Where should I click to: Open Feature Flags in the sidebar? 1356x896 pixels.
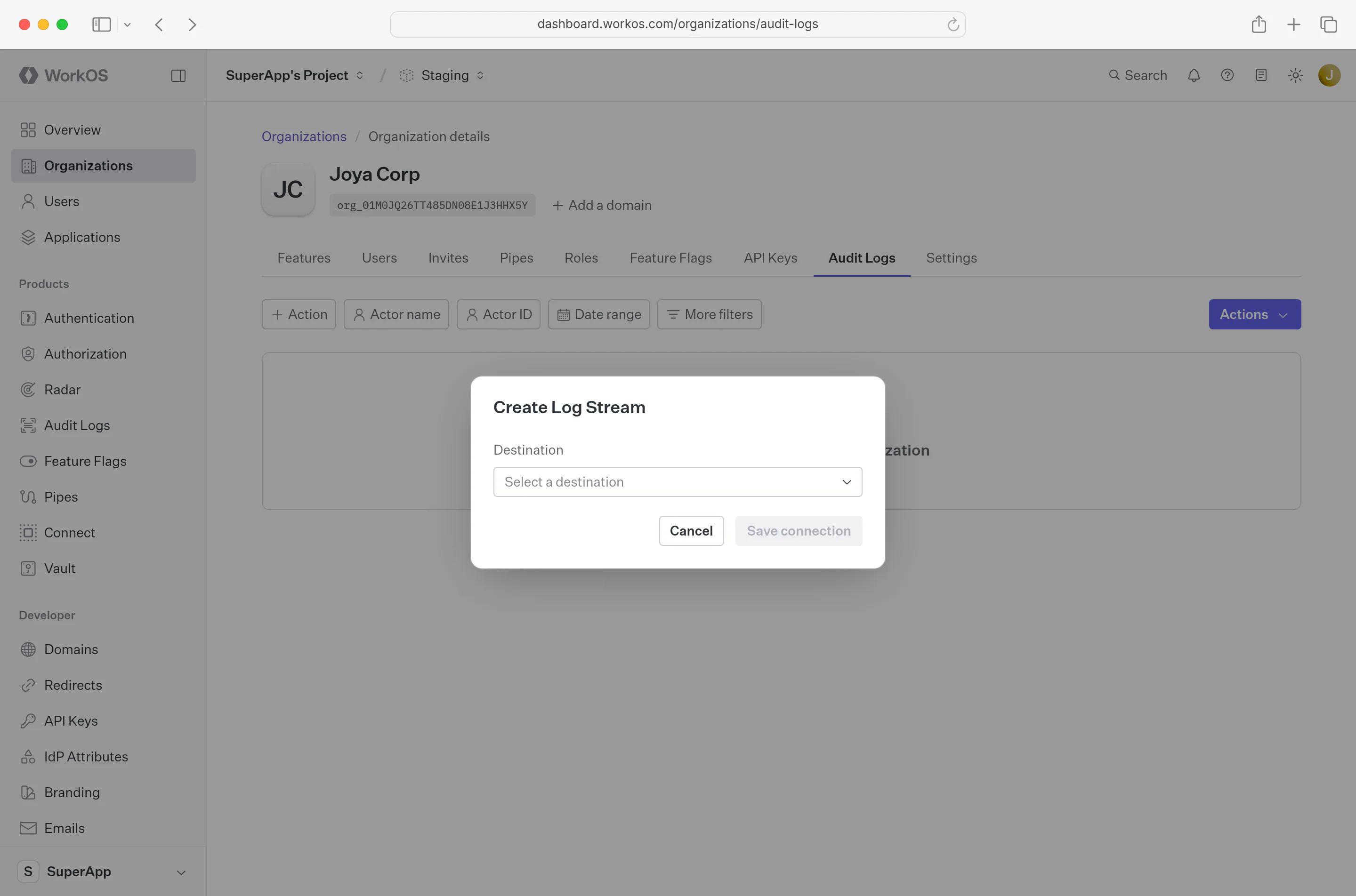pyautogui.click(x=104, y=461)
